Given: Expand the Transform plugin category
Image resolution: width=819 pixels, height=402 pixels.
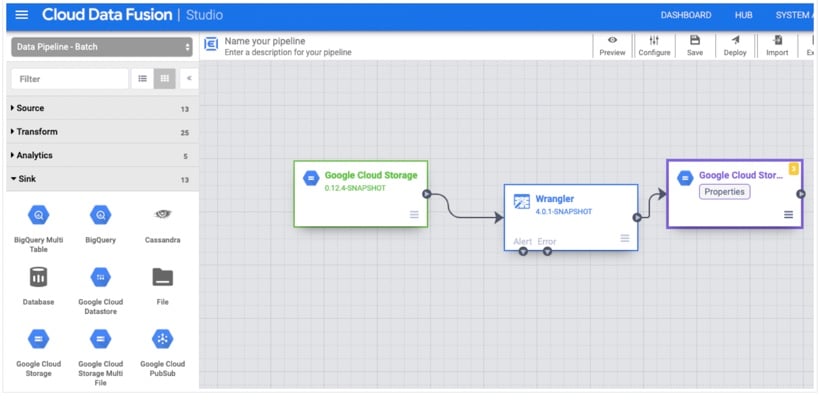Looking at the screenshot, I should (36, 132).
